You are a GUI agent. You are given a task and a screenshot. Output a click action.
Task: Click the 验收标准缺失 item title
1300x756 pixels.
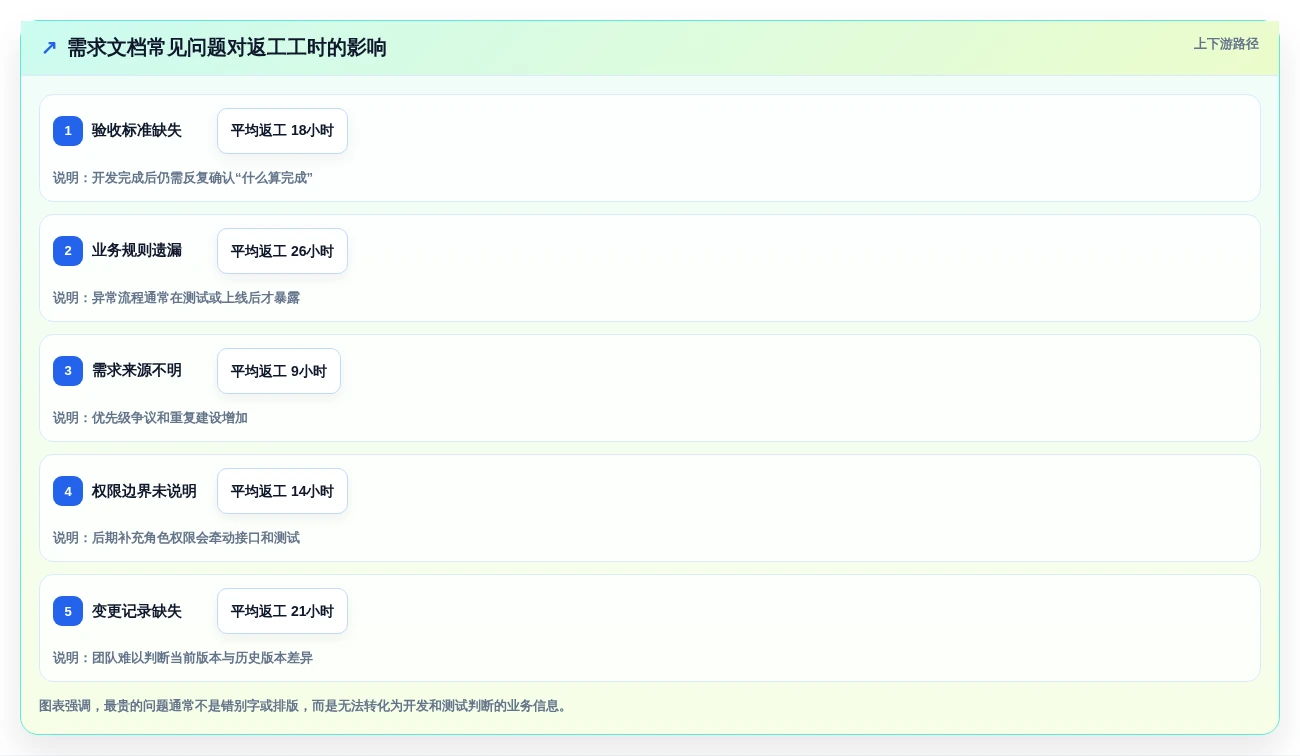tap(137, 131)
